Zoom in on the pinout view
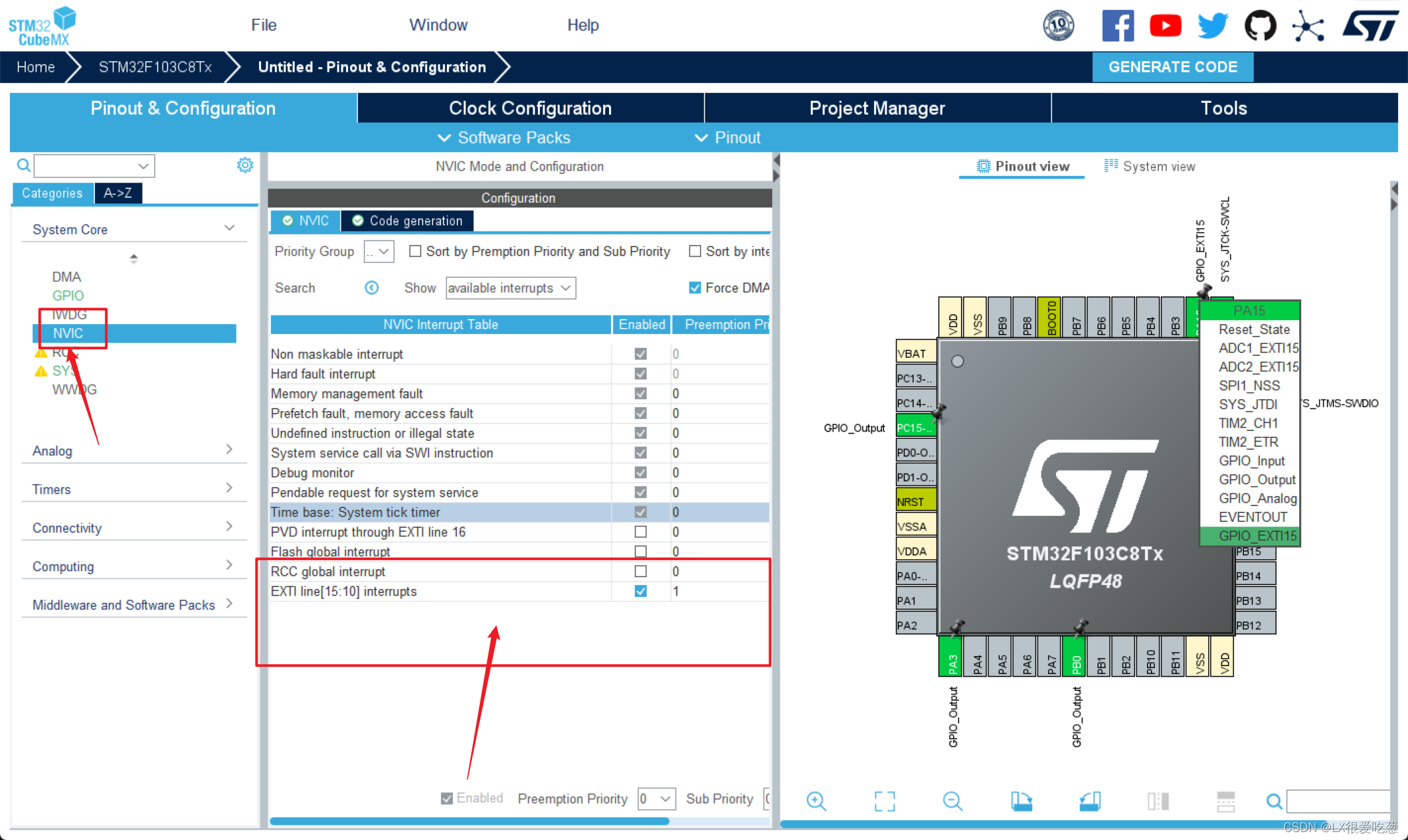This screenshot has height=840, width=1408. coord(816,801)
